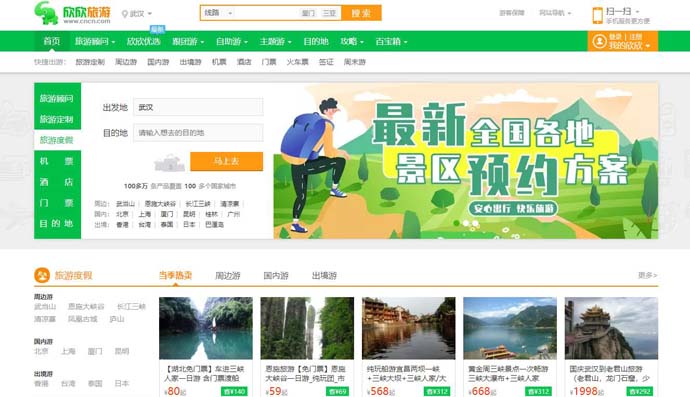Click the 目的地 destination input field
This screenshot has width=690, height=397.
click(198, 132)
